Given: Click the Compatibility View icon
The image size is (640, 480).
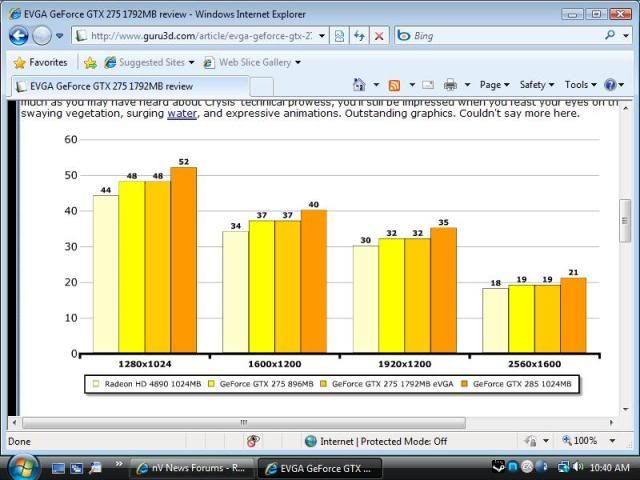Looking at the screenshot, I should 339,36.
